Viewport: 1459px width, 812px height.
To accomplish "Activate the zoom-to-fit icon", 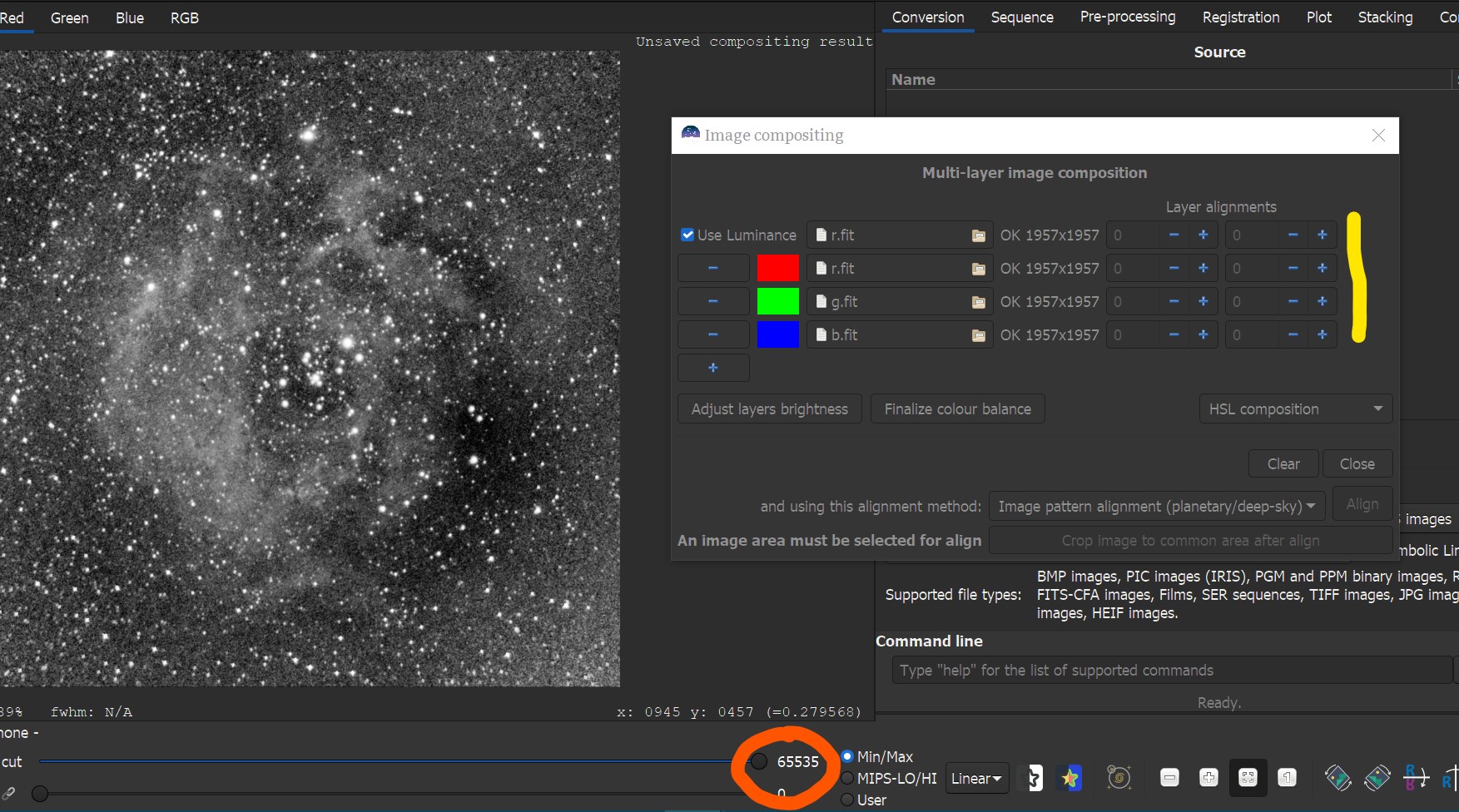I will point(1248,778).
